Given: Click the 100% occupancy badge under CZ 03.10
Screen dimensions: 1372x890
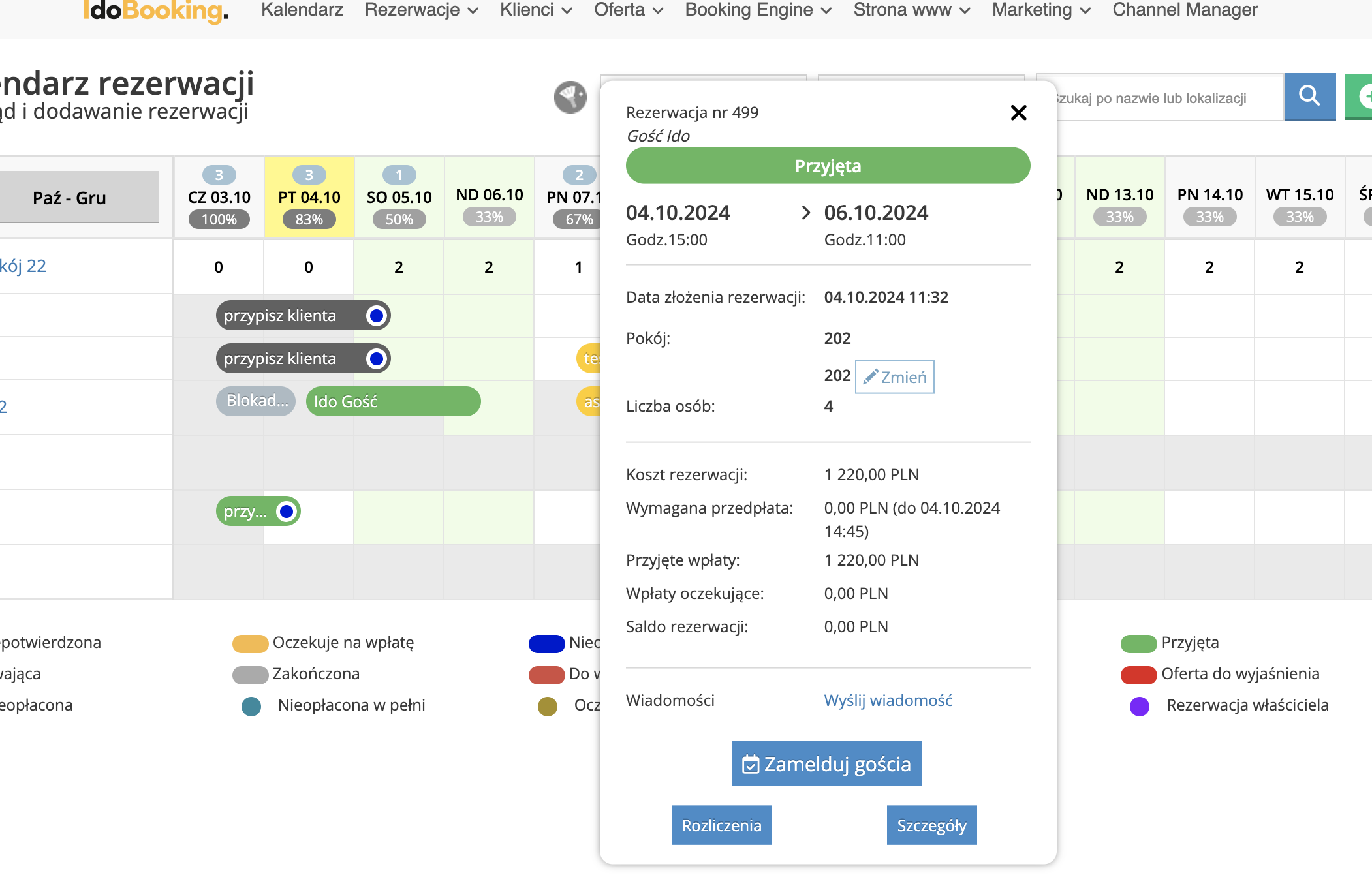Looking at the screenshot, I should pyautogui.click(x=219, y=219).
